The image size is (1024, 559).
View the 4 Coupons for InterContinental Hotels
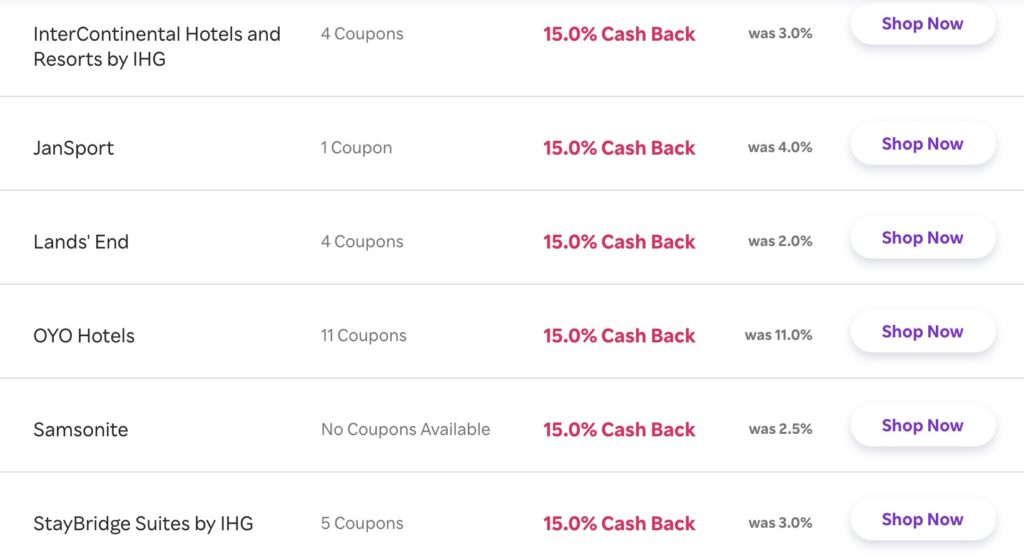(x=362, y=34)
